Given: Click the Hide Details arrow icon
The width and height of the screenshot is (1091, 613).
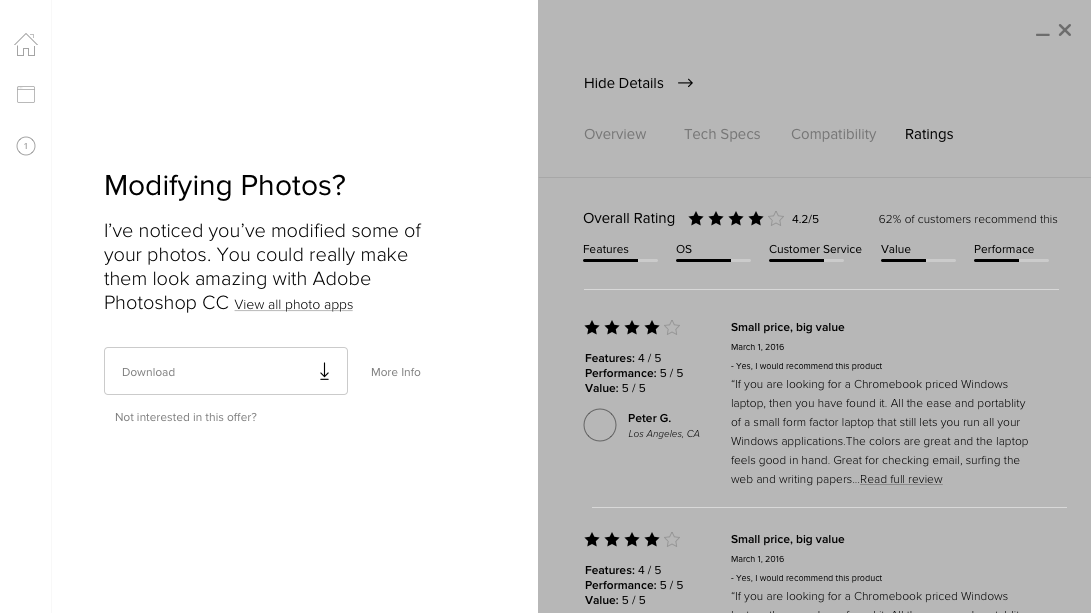Looking at the screenshot, I should click(x=685, y=83).
